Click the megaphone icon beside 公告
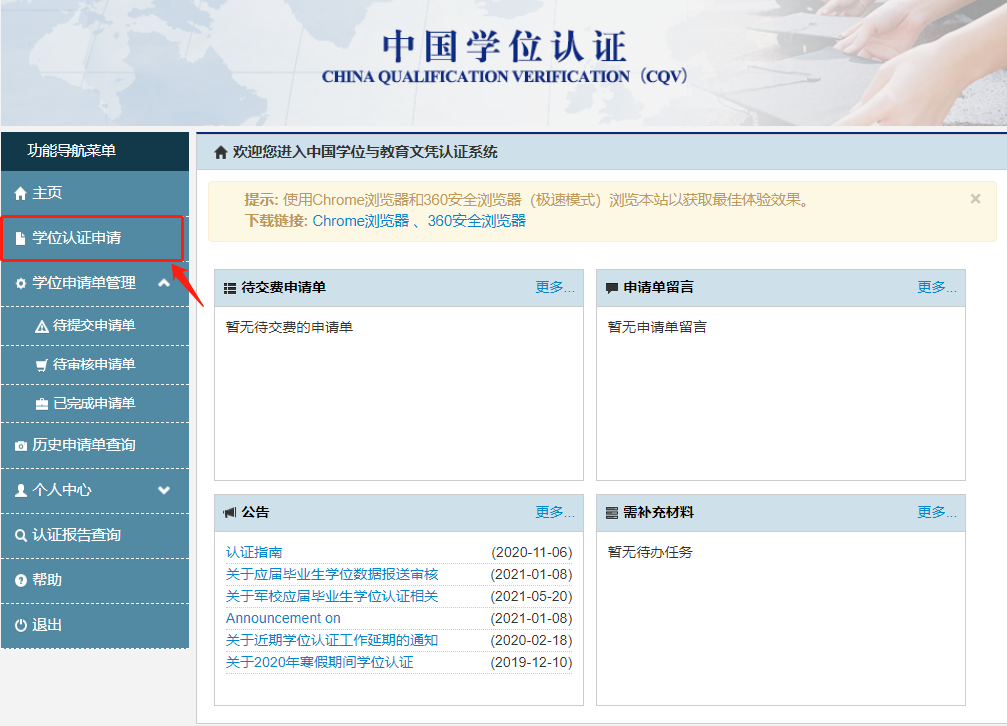 [230, 513]
